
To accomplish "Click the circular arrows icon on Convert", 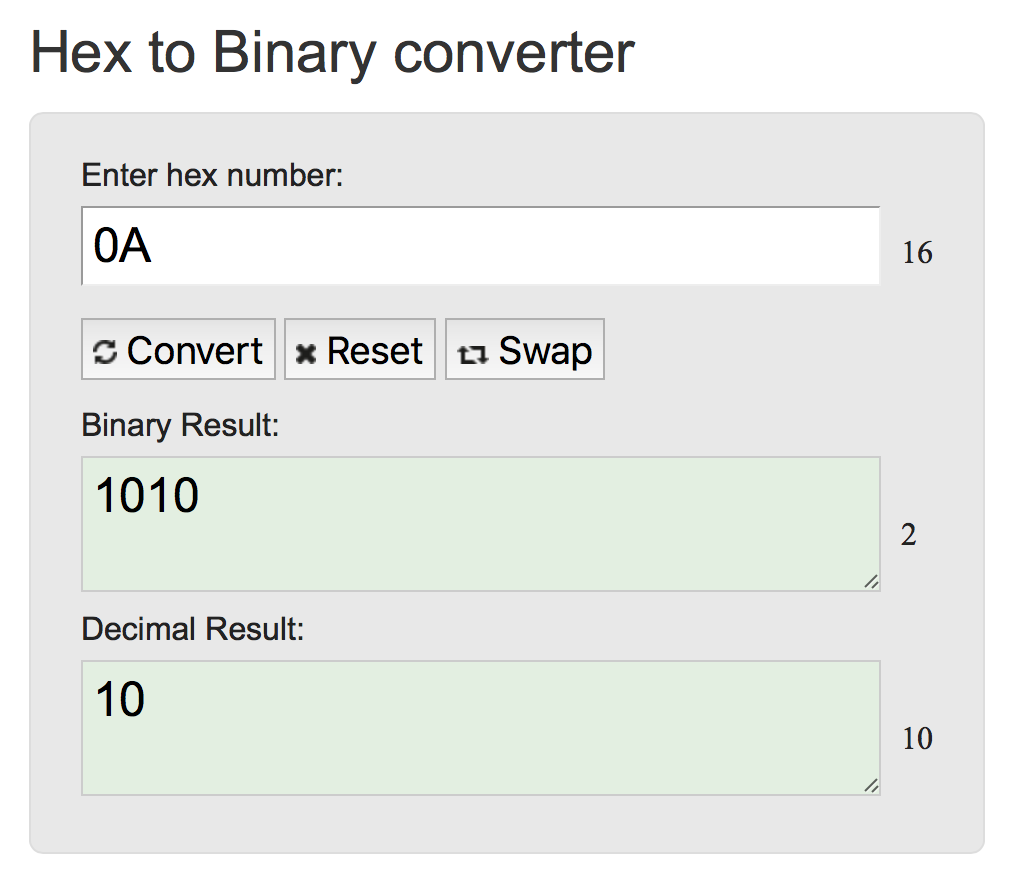I will 105,353.
